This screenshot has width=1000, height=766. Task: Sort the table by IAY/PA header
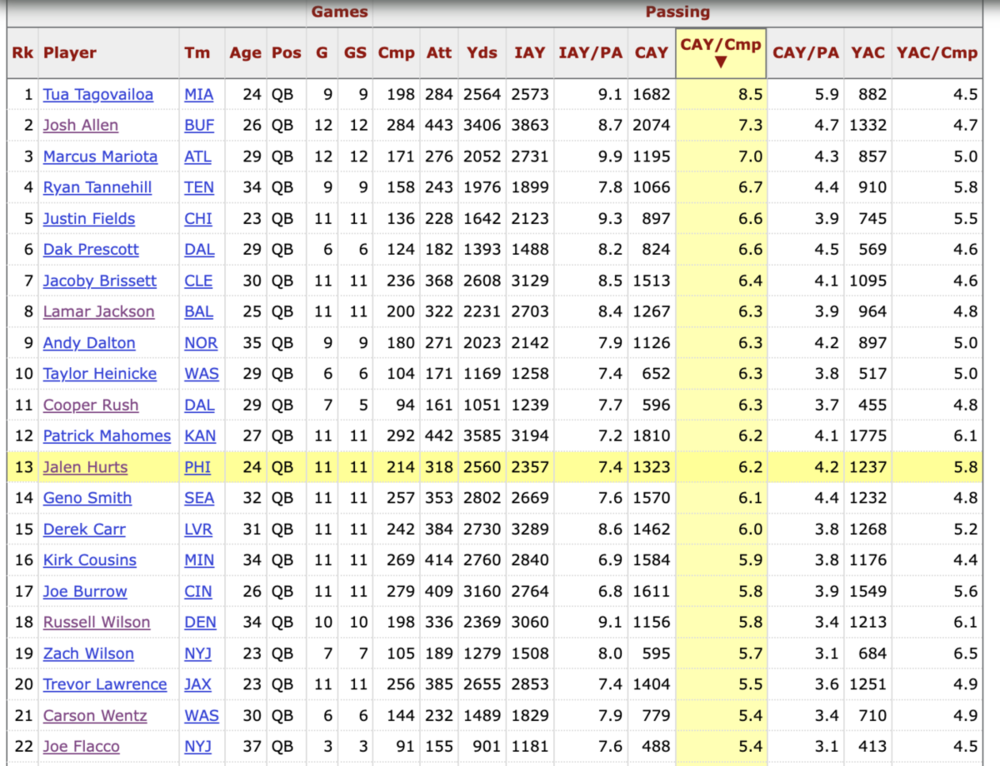coord(590,53)
